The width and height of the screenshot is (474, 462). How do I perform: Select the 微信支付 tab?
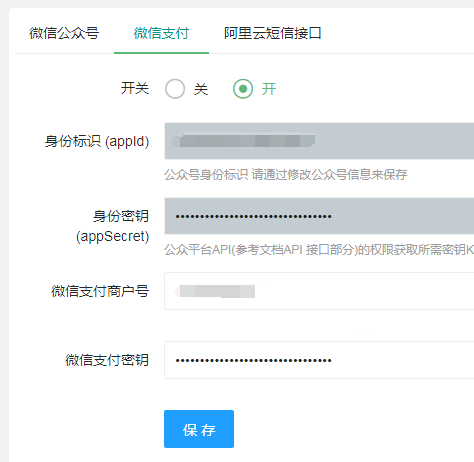pos(161,33)
